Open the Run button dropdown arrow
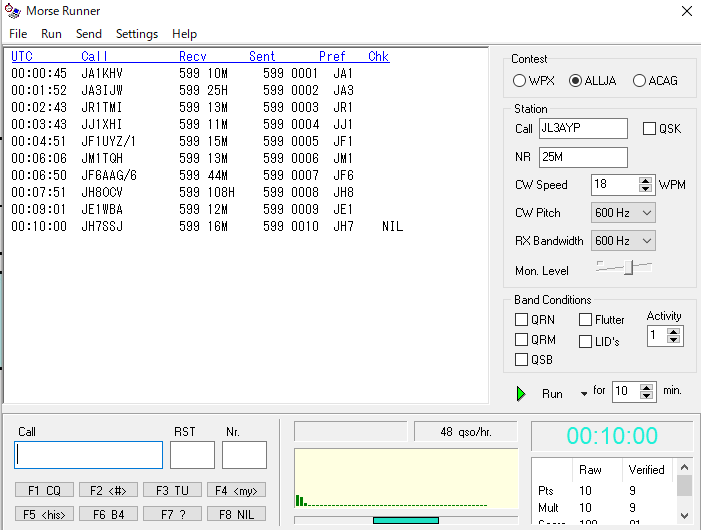The height and width of the screenshot is (530, 701). coord(584,394)
